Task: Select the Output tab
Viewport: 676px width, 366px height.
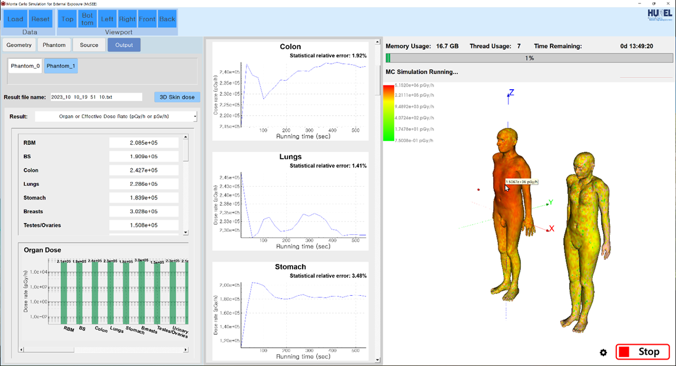Action: point(124,45)
